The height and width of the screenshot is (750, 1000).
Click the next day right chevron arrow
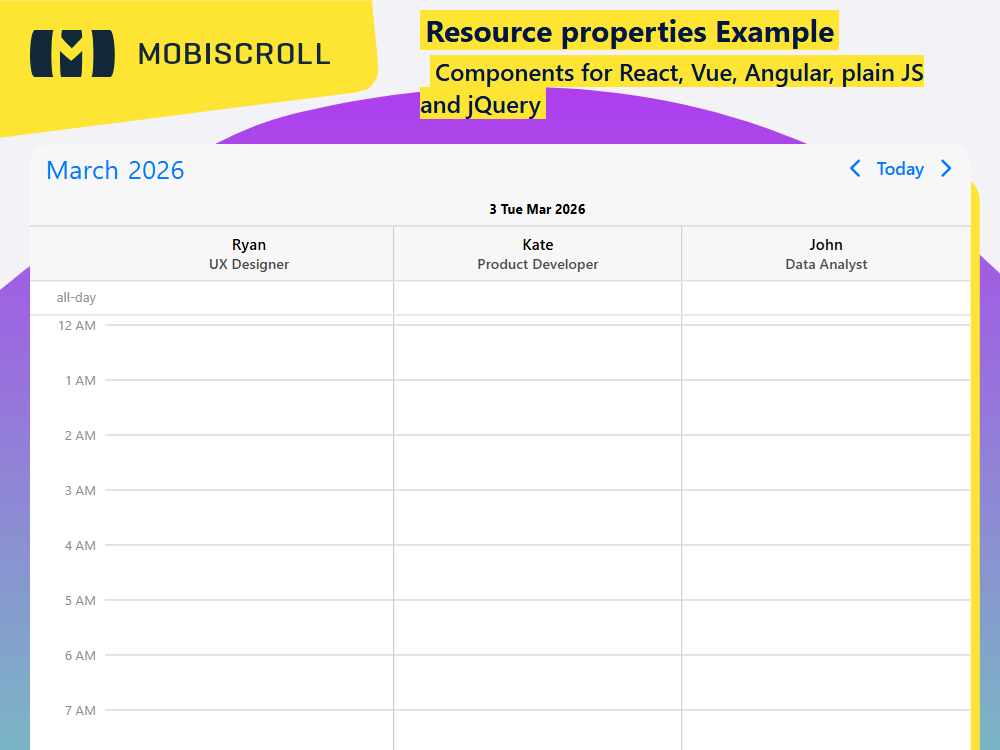(x=946, y=169)
